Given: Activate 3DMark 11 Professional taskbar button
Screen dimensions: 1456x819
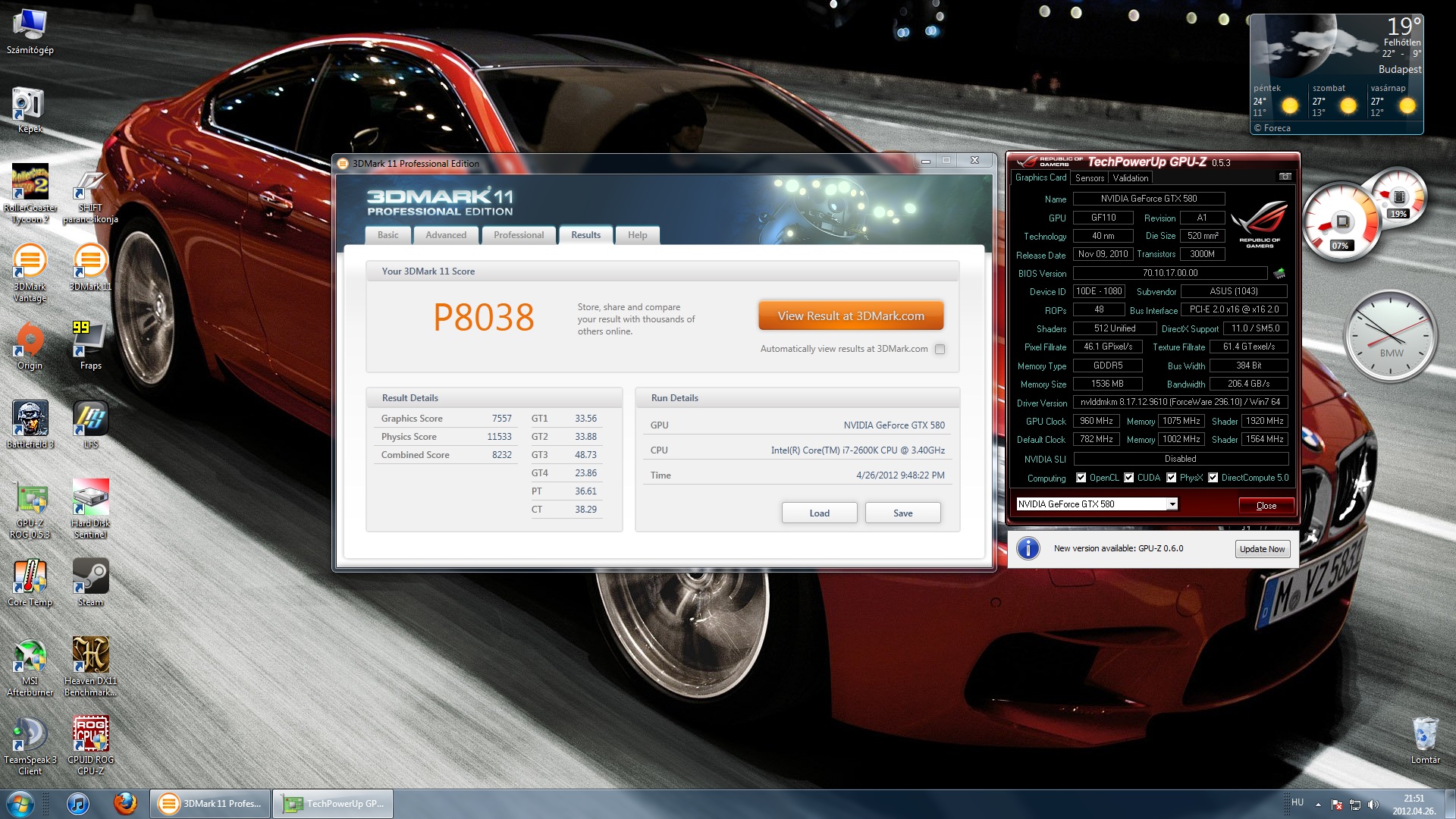Looking at the screenshot, I should coord(210,804).
